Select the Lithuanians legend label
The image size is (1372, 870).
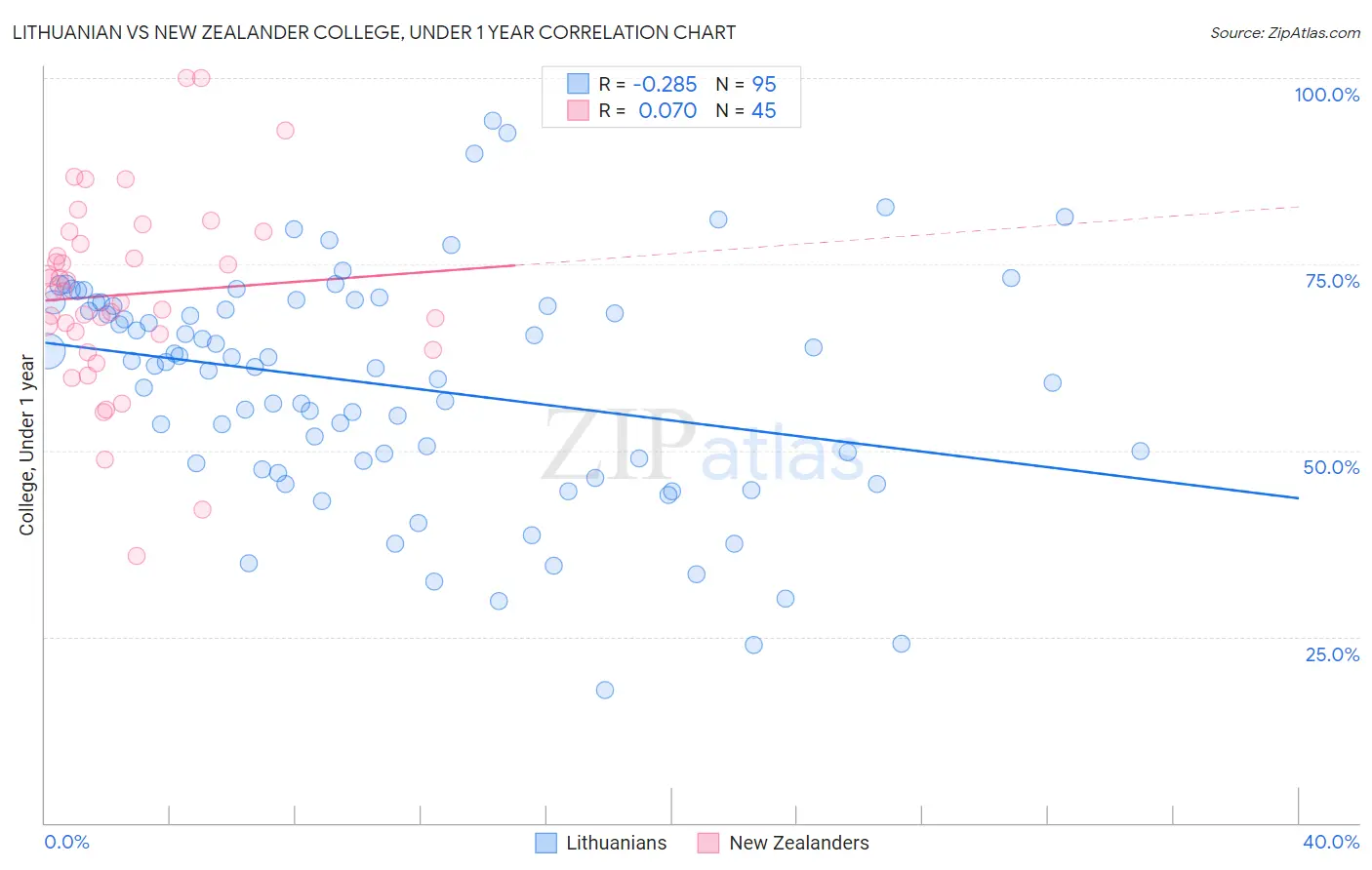tap(617, 843)
